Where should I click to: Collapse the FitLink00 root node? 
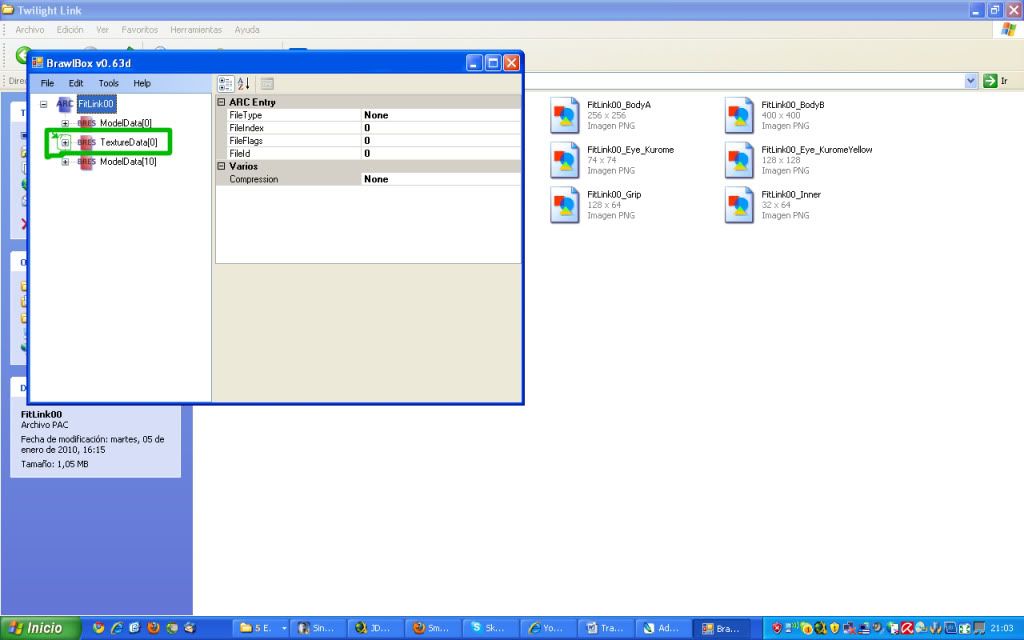[44, 104]
